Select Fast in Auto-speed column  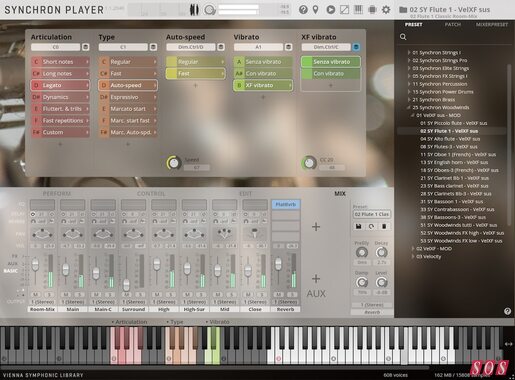coord(195,74)
